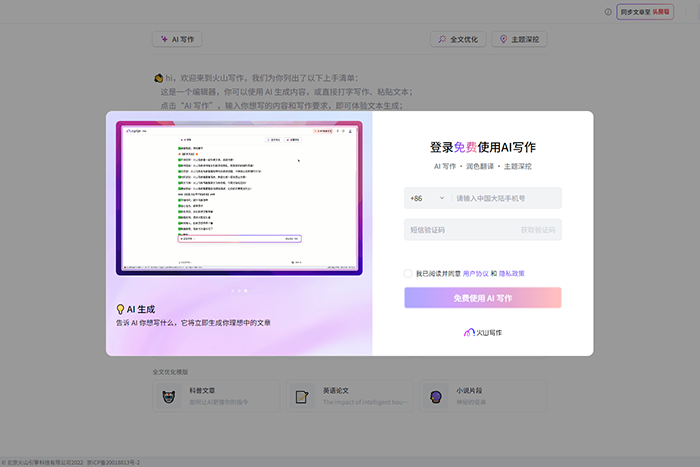This screenshot has width=700, height=467.
Task: Click the 主题深挖 button
Action: coord(519,39)
